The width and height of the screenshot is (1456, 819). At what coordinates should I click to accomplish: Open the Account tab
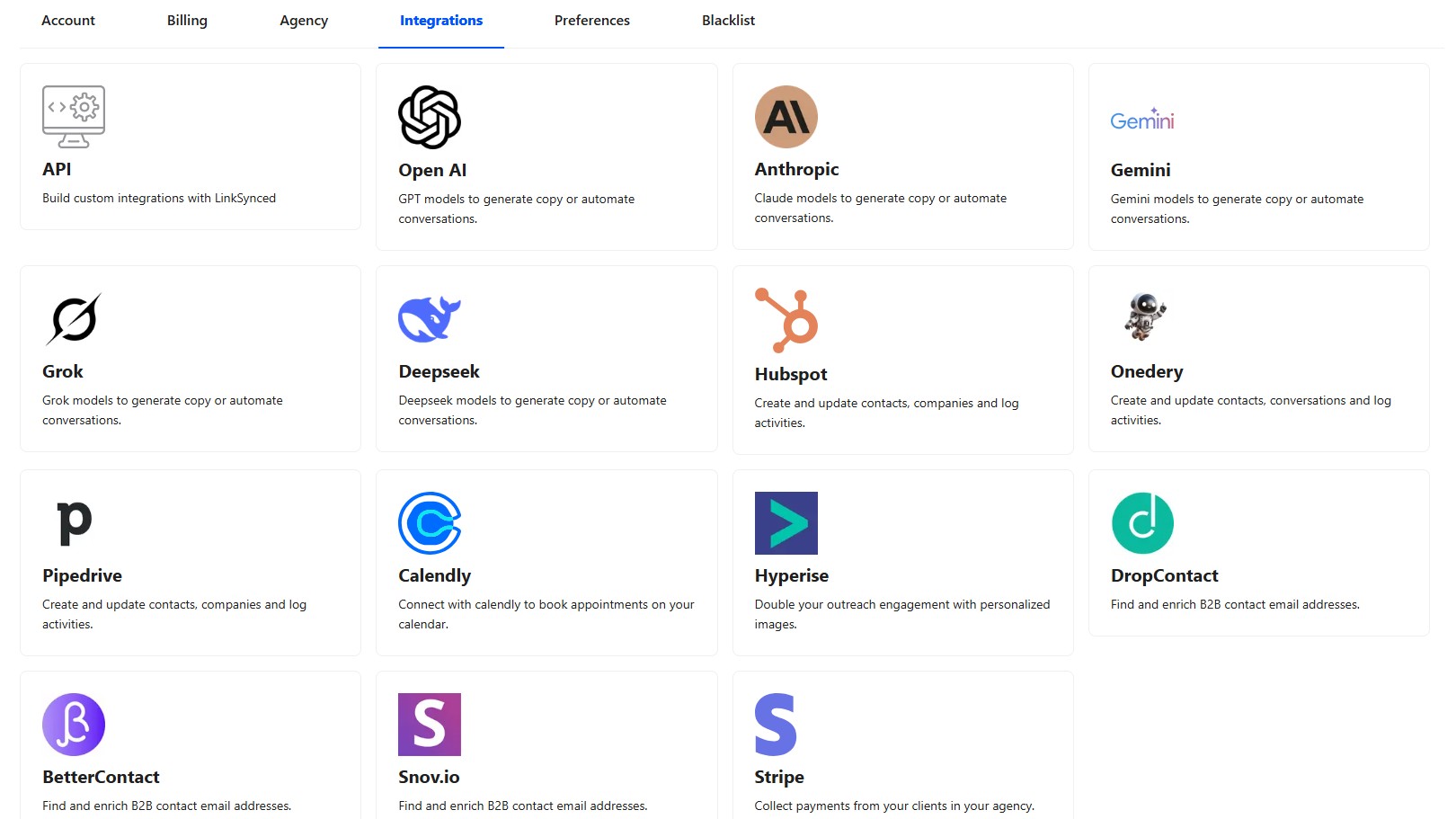click(68, 21)
